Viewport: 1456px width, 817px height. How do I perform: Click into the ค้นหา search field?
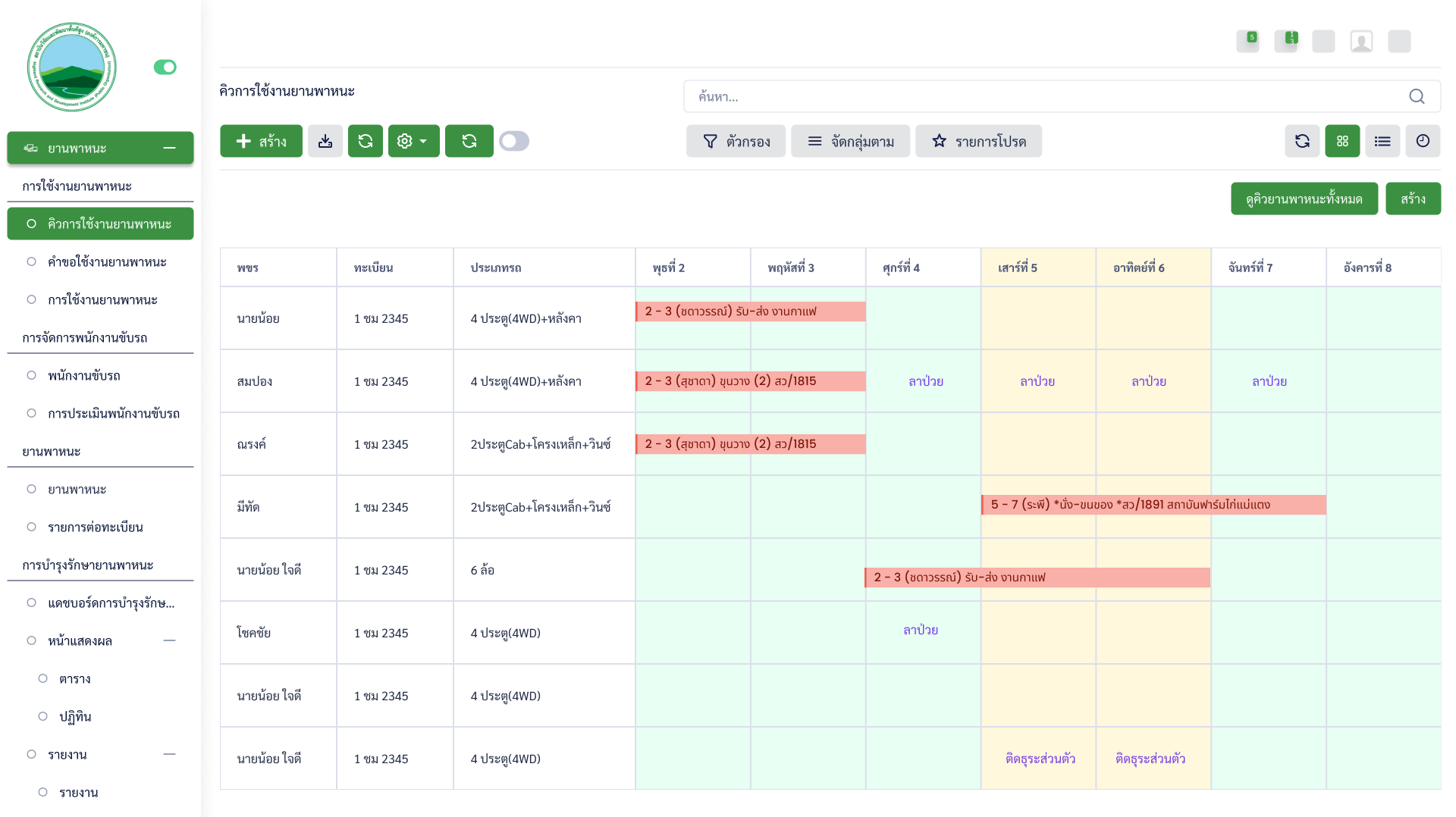coord(1046,96)
